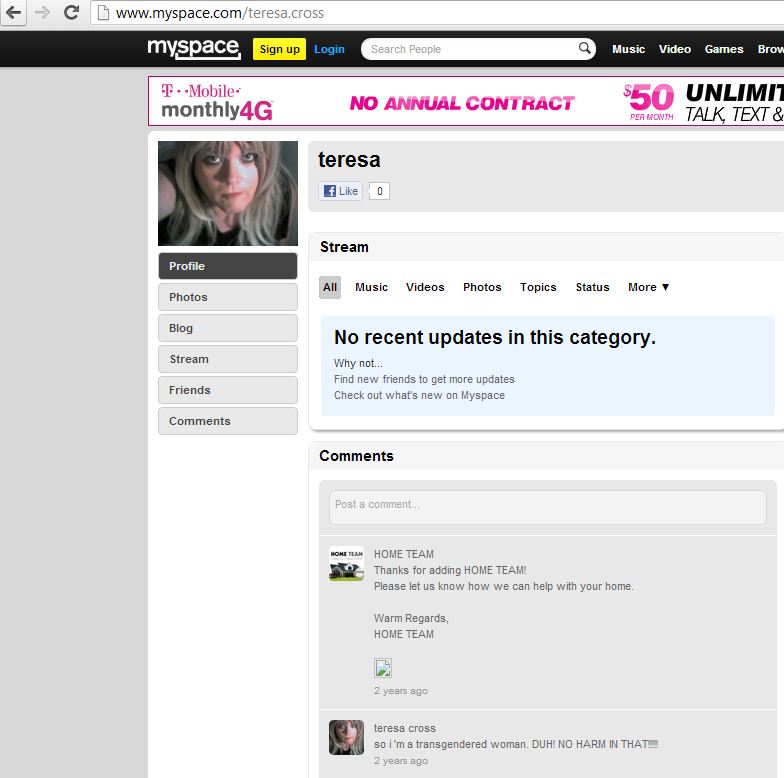Viewport: 784px width, 778px height.
Task: Click 'Find new friends to get more updates'
Action: (x=424, y=380)
